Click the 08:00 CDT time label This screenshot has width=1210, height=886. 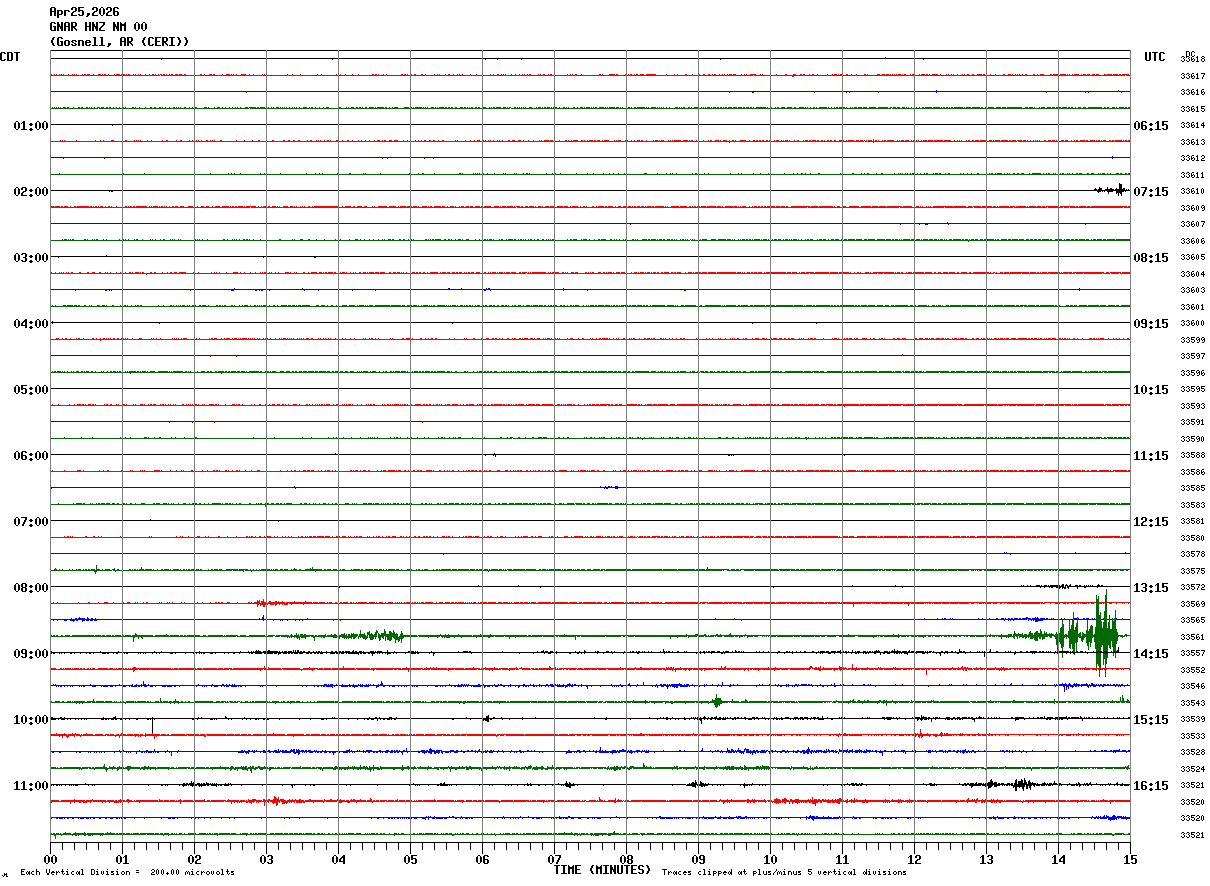30,588
